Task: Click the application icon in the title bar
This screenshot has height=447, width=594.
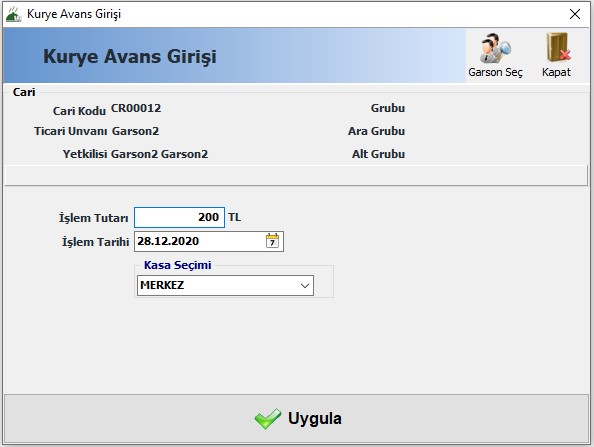Action: click(14, 14)
